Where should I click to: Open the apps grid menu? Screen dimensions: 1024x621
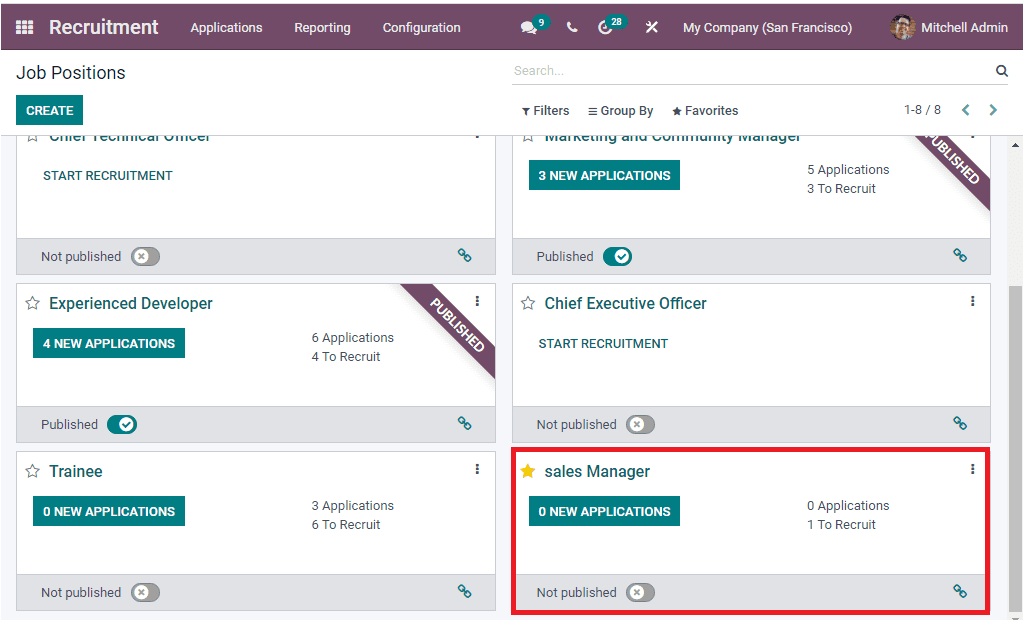24,27
